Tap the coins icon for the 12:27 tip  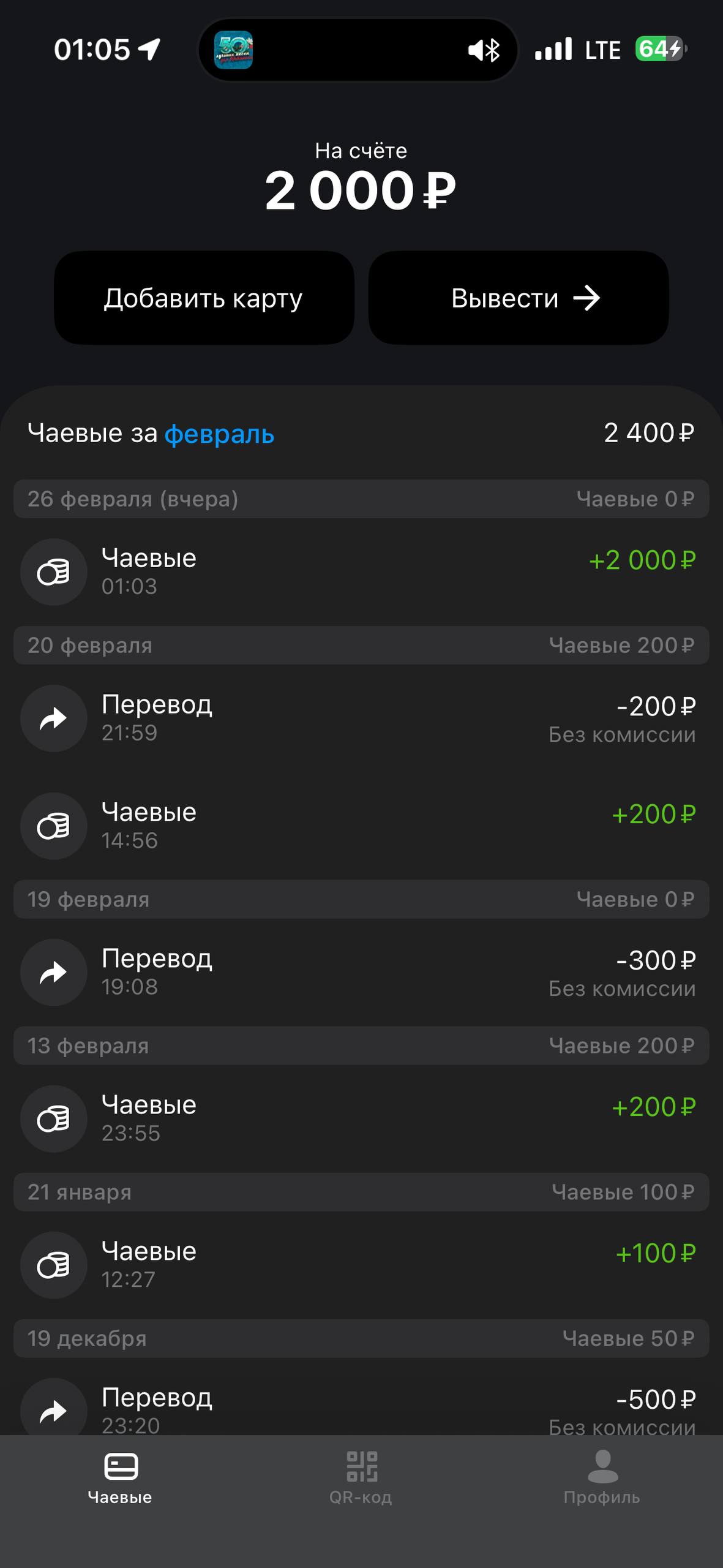(x=54, y=1265)
